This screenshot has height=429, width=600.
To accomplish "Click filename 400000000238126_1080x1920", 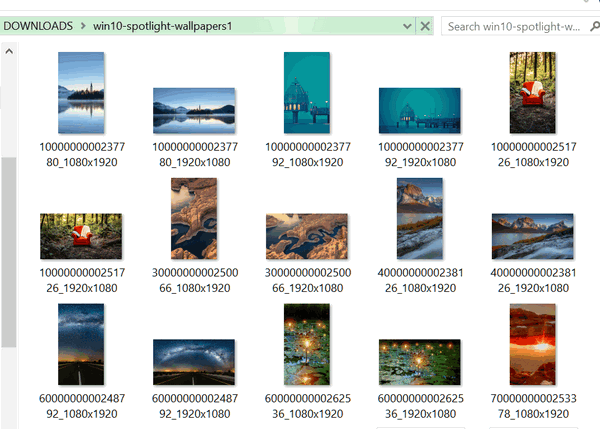I will [x=421, y=280].
